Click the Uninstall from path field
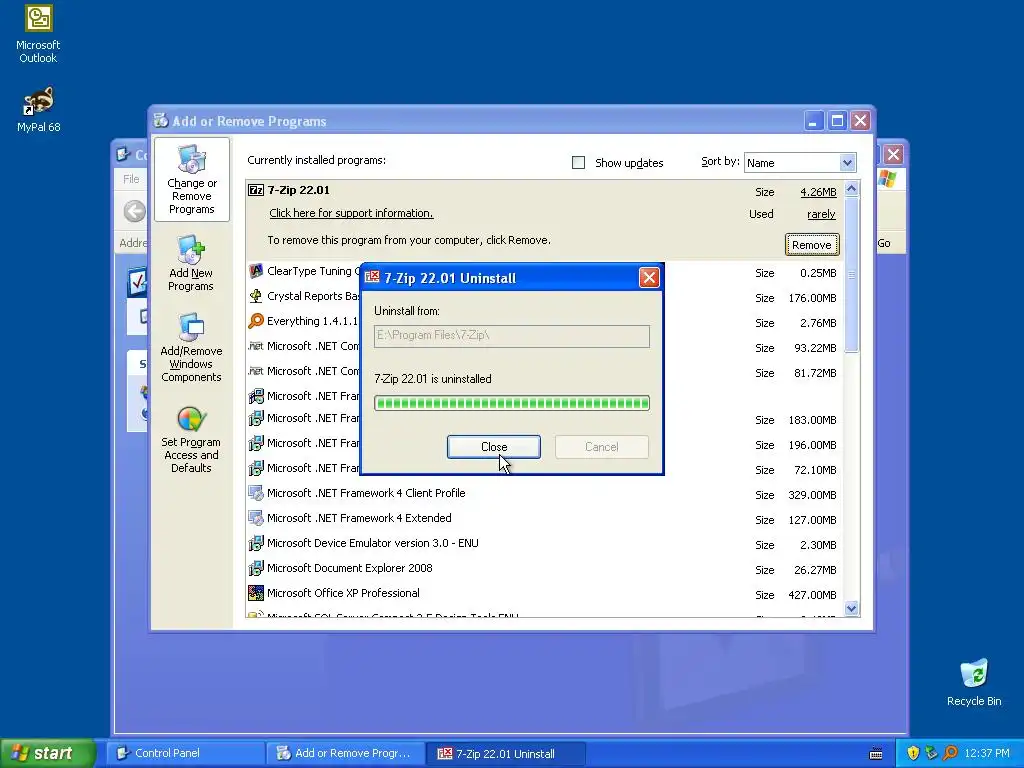This screenshot has width=1024, height=768. click(x=512, y=336)
